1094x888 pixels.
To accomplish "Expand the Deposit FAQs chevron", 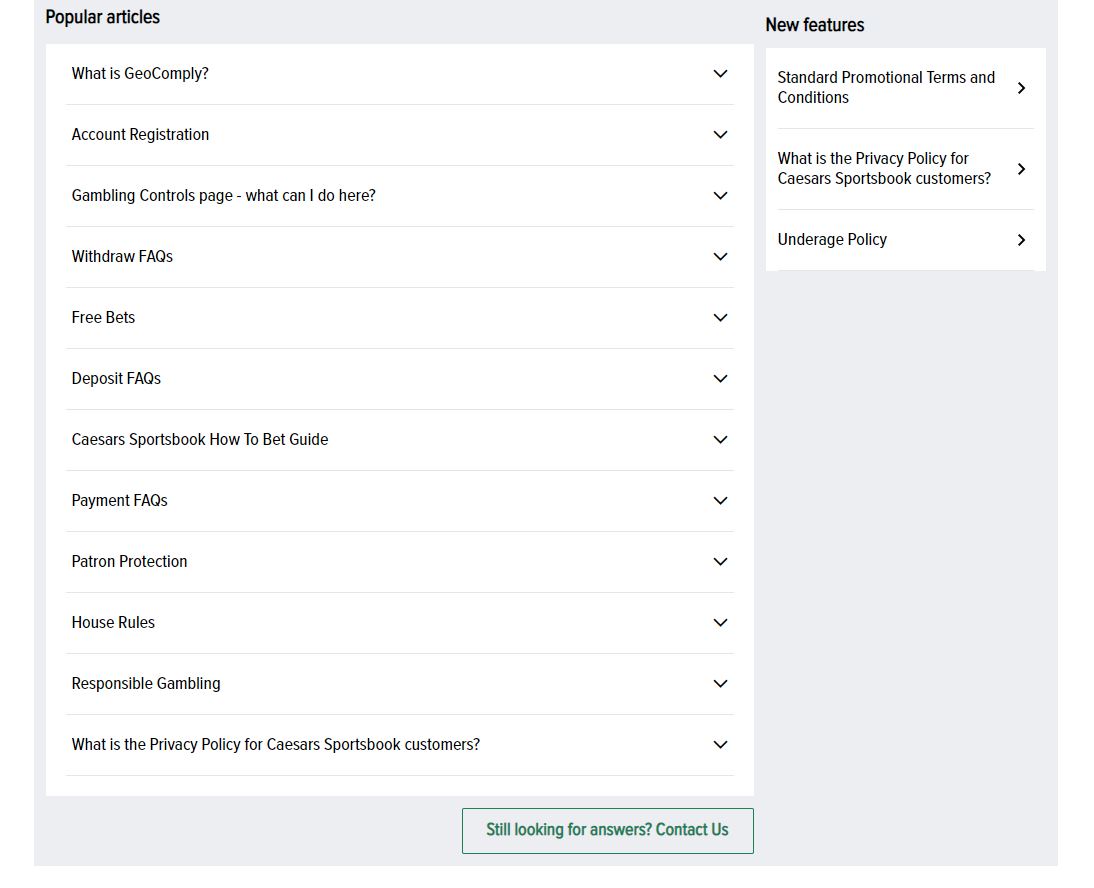I will [x=720, y=379].
